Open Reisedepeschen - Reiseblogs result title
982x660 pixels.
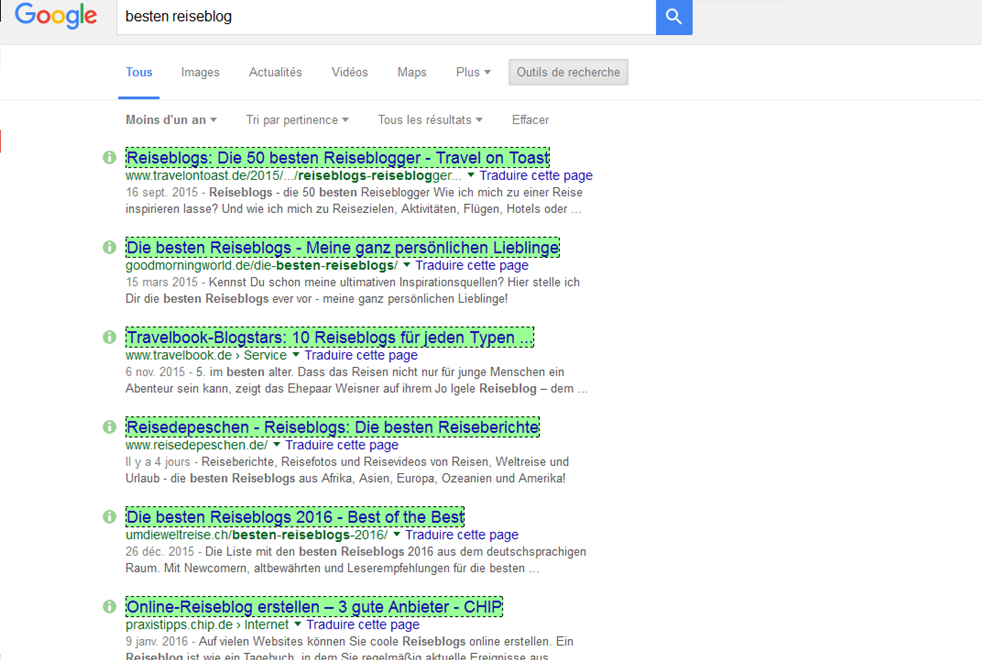click(x=333, y=427)
